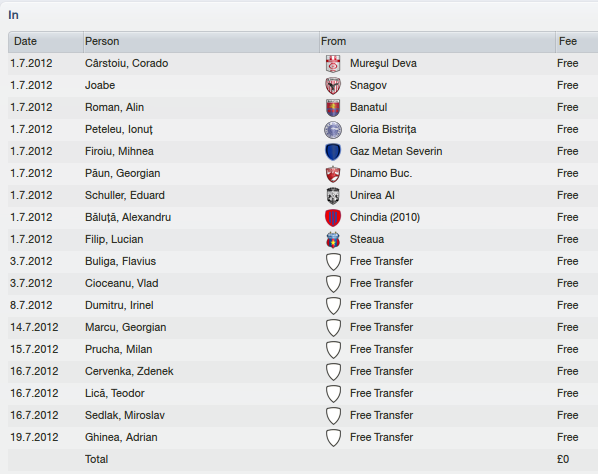Open player Cârstoiu, Corado
The width and height of the screenshot is (598, 474).
point(126,63)
